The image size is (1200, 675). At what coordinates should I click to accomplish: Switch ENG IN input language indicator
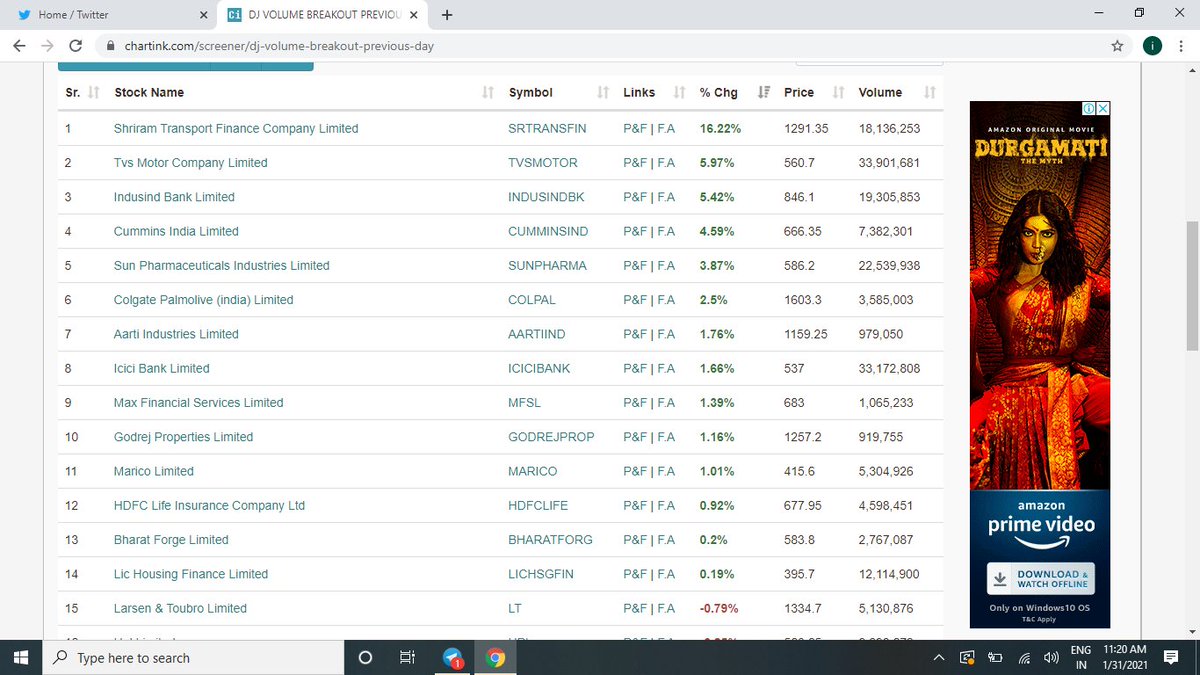coord(1081,657)
